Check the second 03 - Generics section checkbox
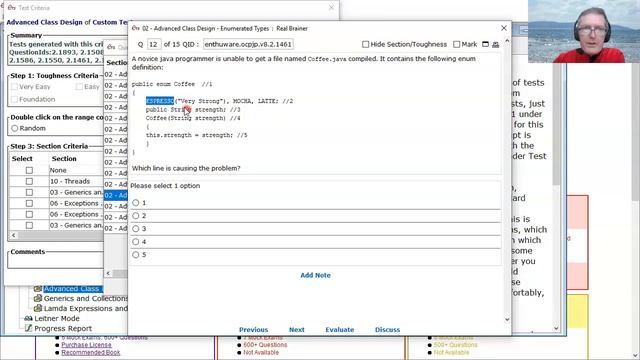The image size is (640, 360). (29, 225)
